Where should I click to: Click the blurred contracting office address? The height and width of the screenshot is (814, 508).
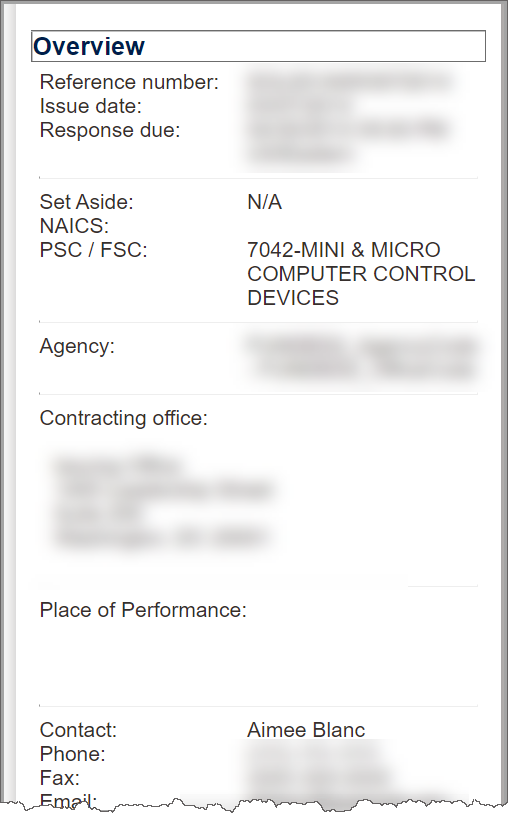click(x=163, y=502)
